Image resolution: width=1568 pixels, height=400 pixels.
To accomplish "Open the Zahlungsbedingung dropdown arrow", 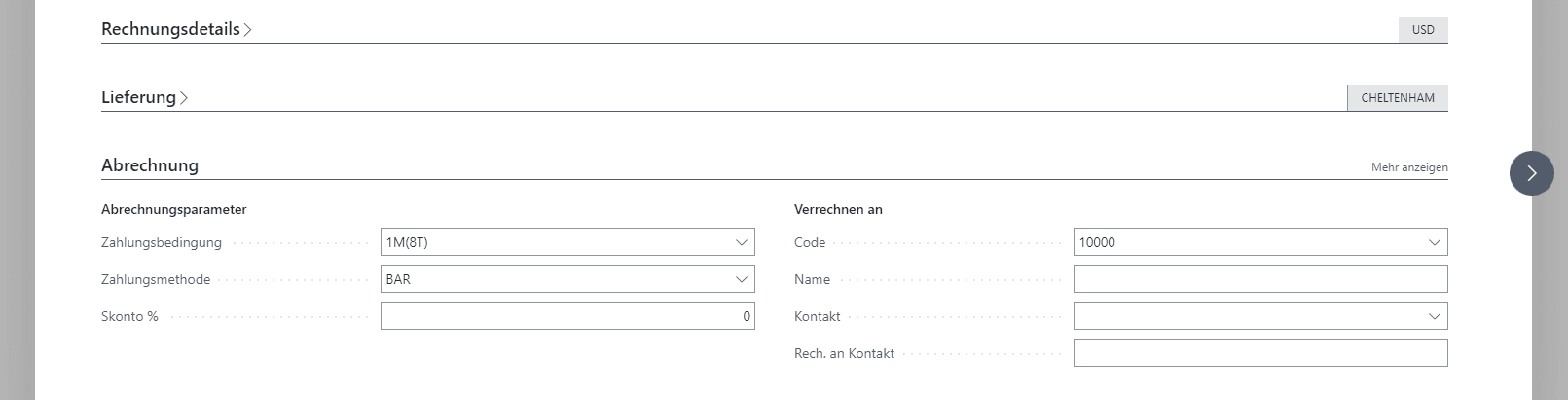I will [x=742, y=242].
